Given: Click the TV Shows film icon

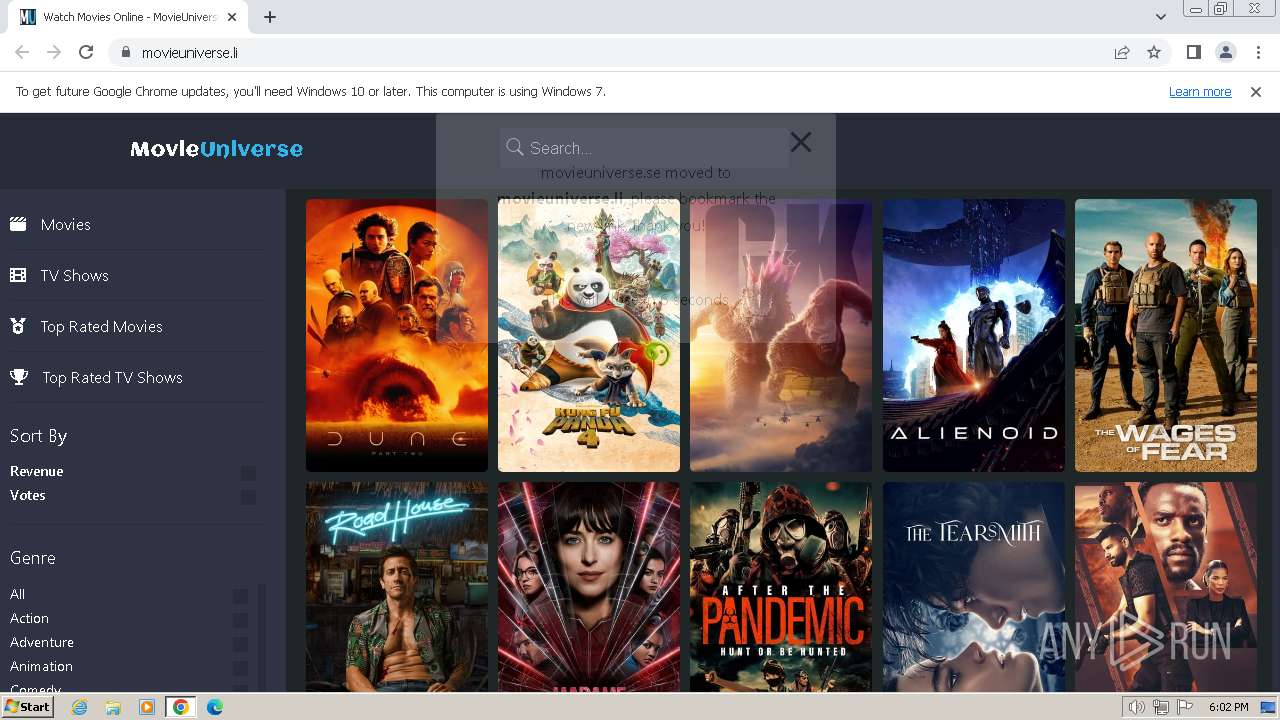Looking at the screenshot, I should (18, 275).
